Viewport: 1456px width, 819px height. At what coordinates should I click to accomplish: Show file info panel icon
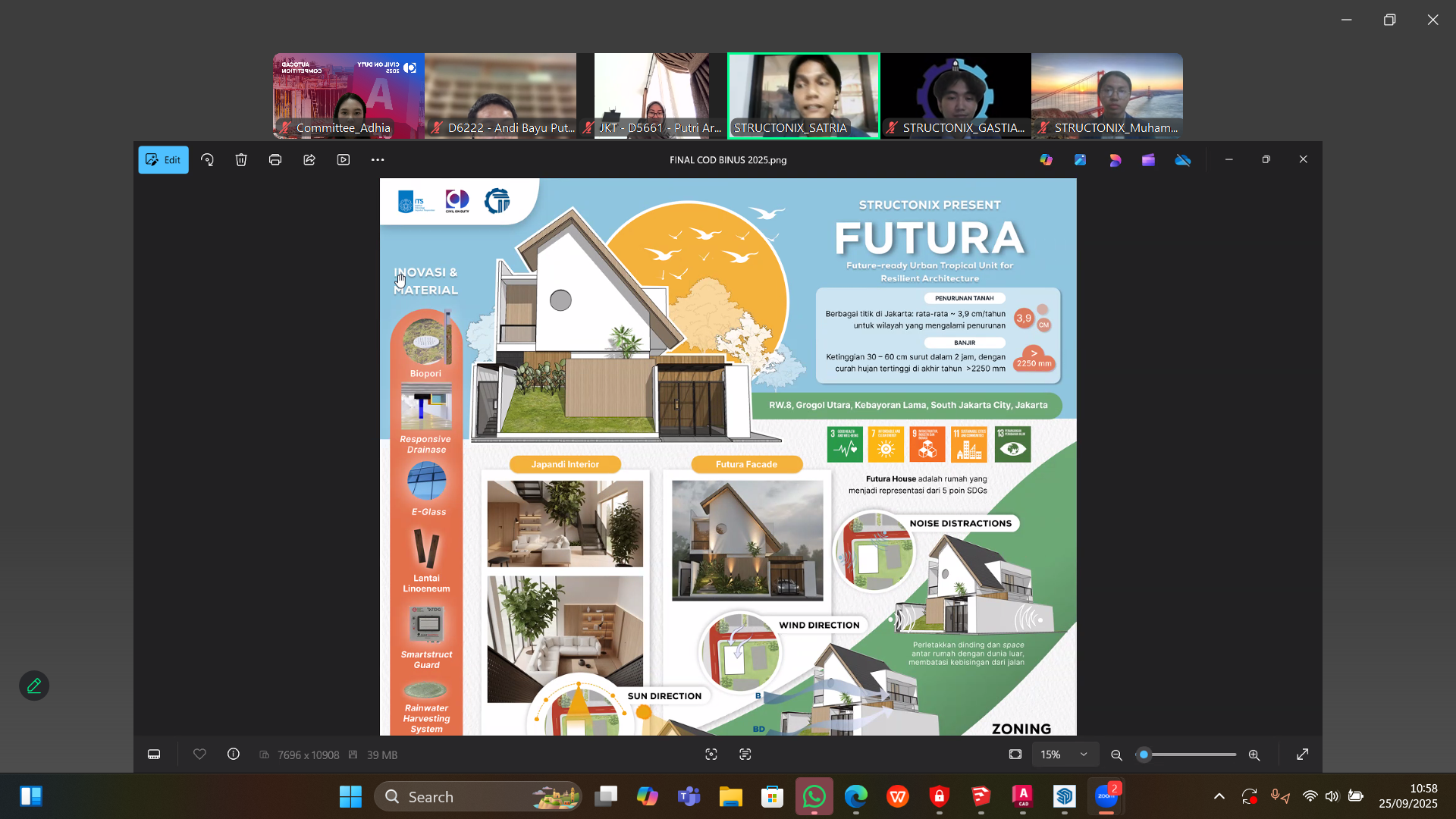234,755
